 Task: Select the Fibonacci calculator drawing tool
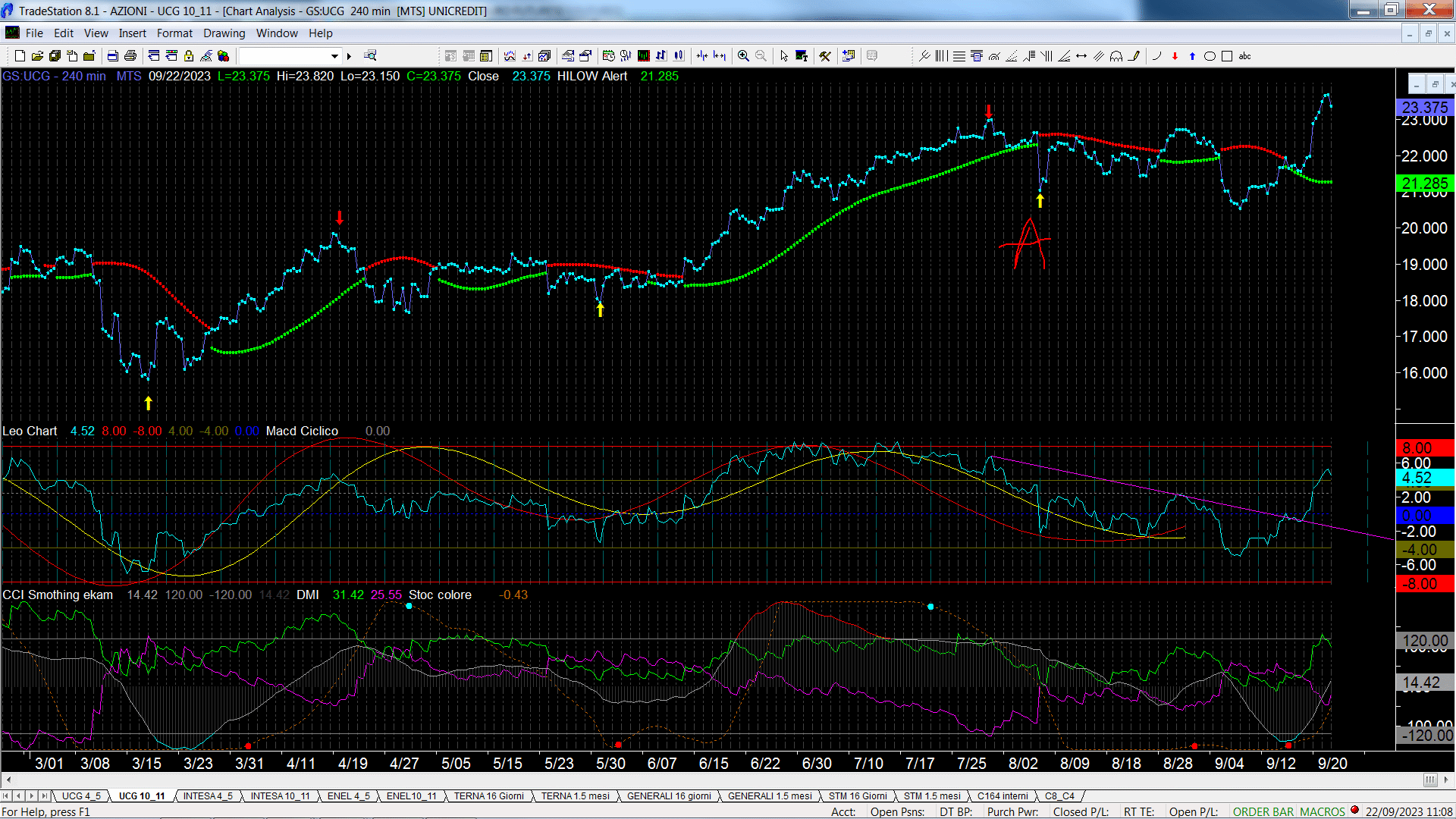[x=977, y=56]
